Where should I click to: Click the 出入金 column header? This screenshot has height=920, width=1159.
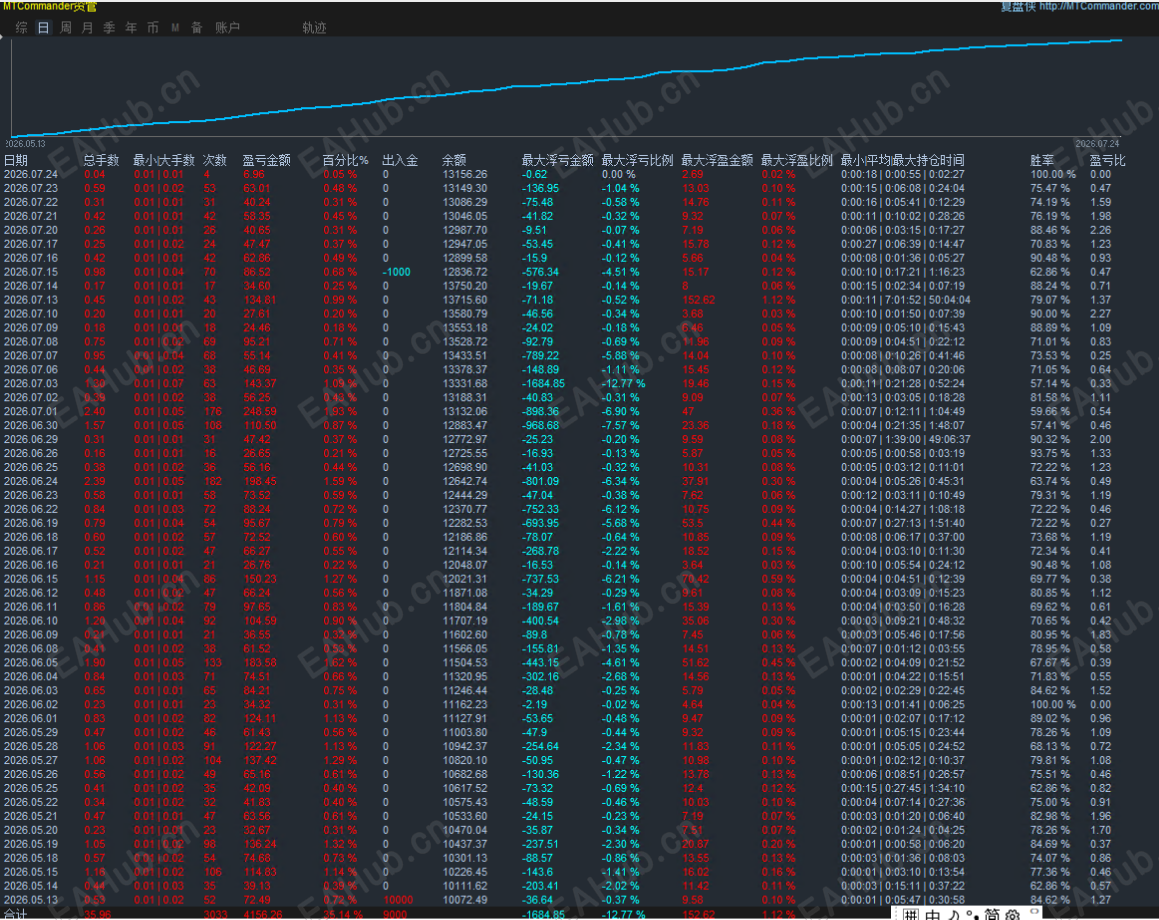pos(400,160)
